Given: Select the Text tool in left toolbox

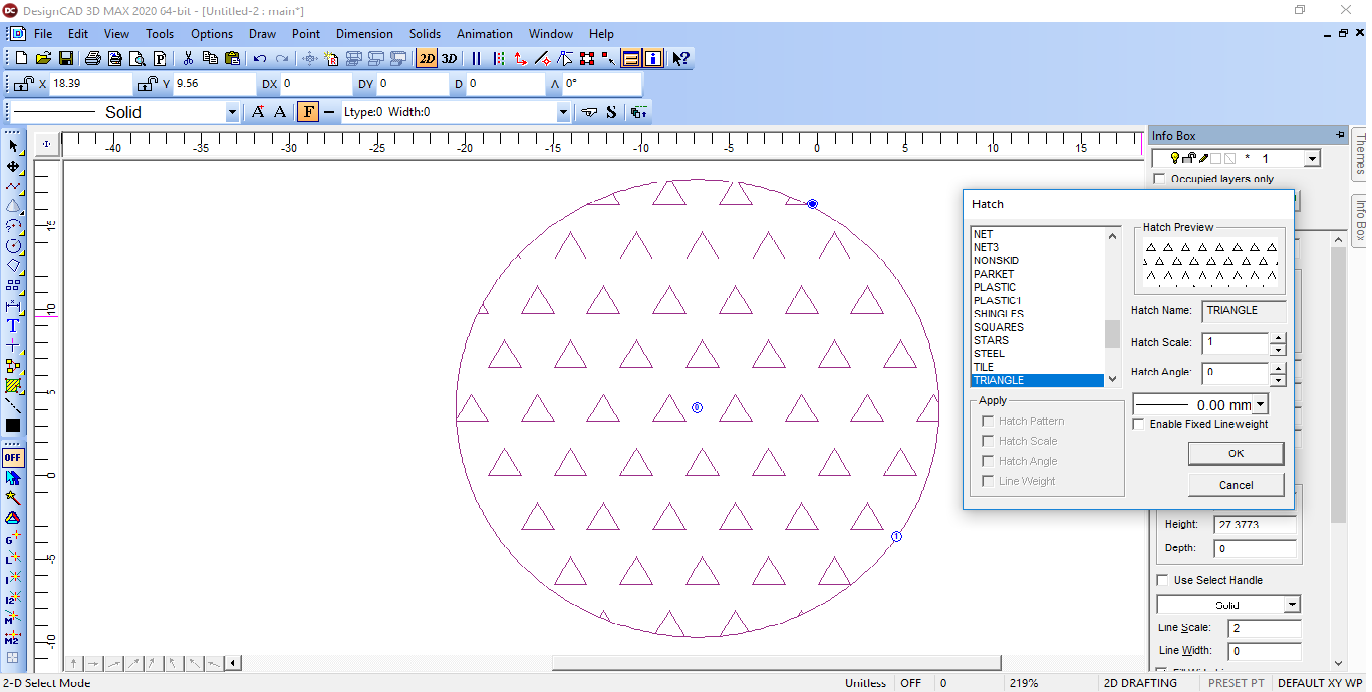Looking at the screenshot, I should (13, 326).
